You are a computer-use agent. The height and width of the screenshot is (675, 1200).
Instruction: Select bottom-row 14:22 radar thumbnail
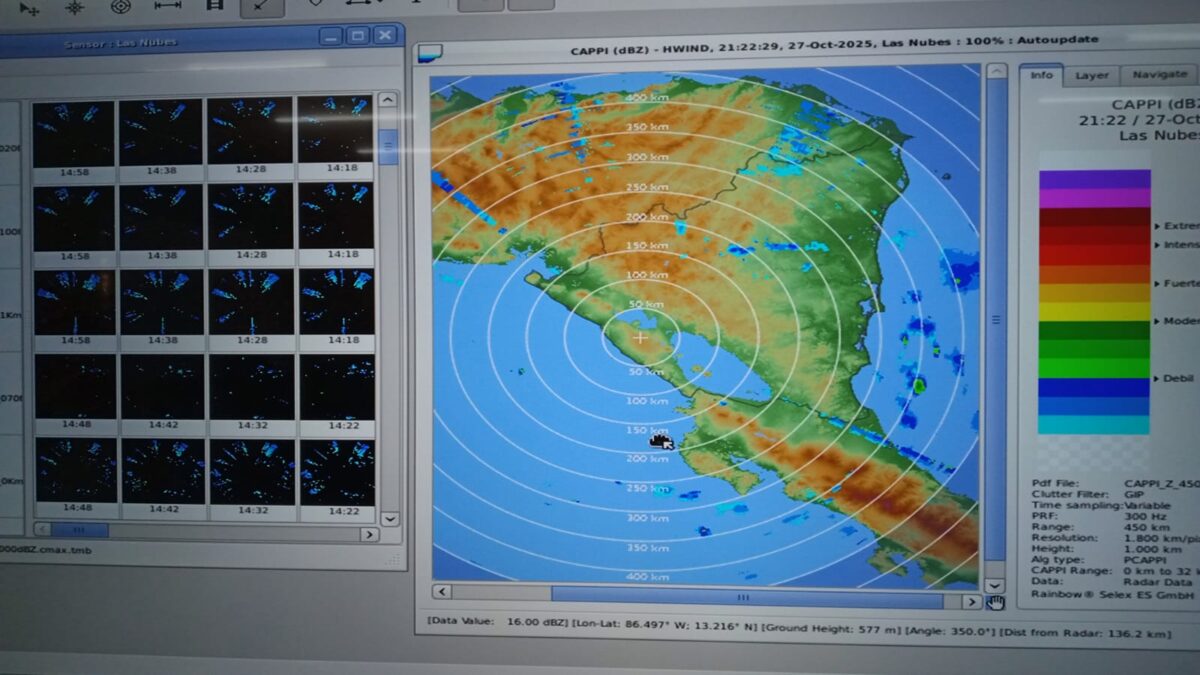[x=337, y=472]
